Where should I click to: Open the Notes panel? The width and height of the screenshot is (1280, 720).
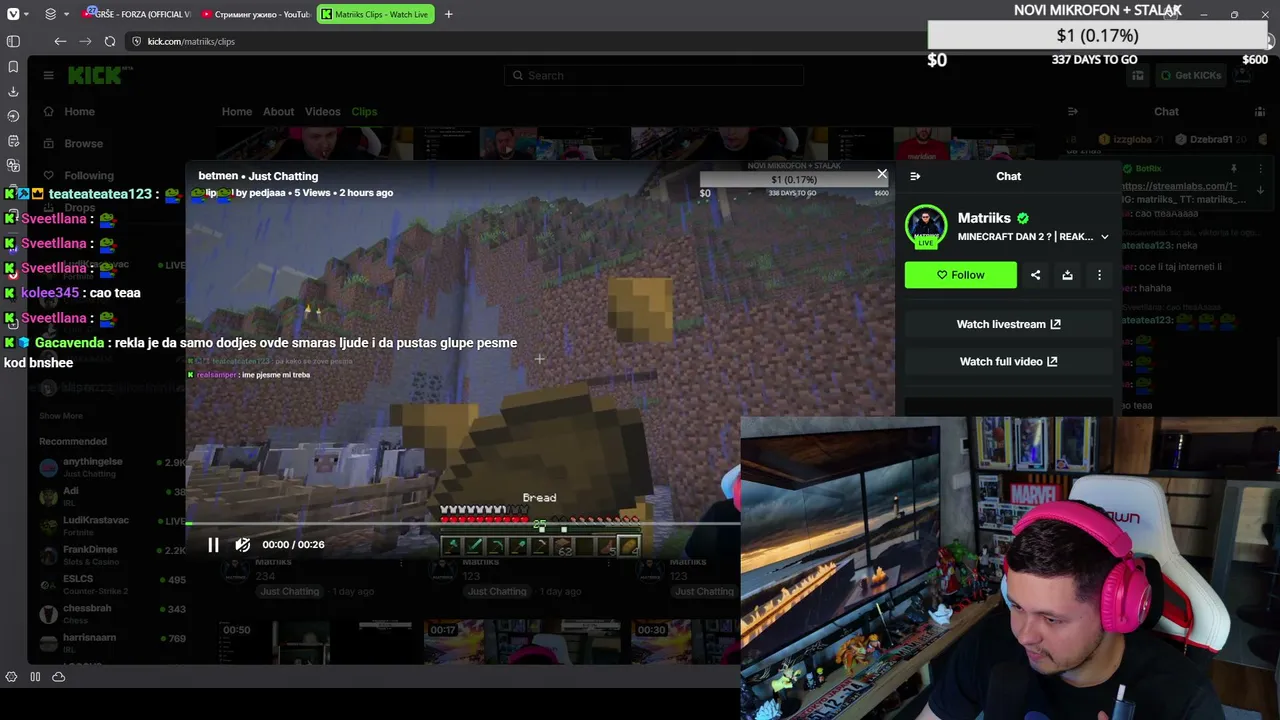click(13, 141)
